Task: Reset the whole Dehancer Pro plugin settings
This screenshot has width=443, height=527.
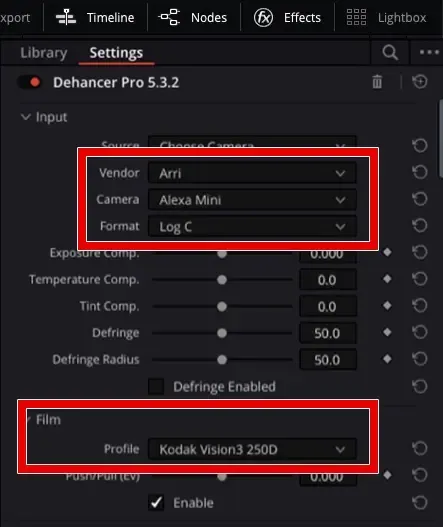Action: pyautogui.click(x=420, y=82)
